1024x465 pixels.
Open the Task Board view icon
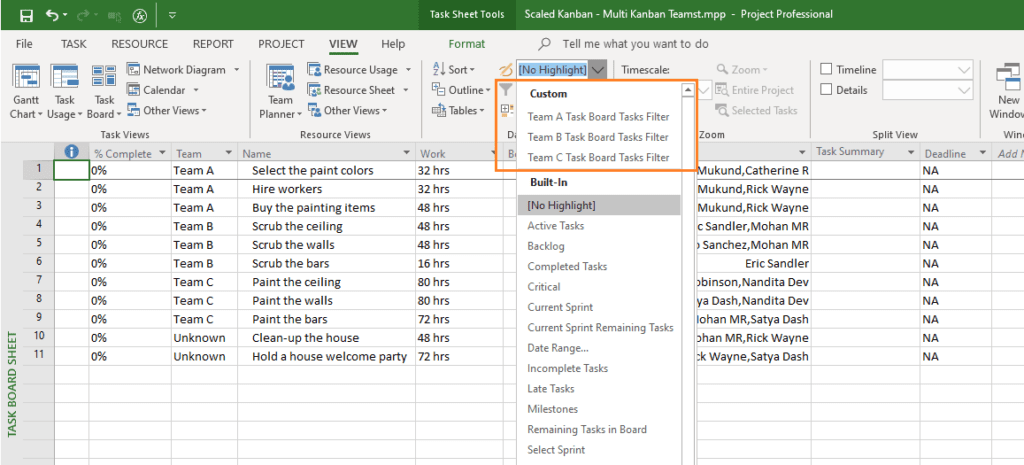(104, 77)
